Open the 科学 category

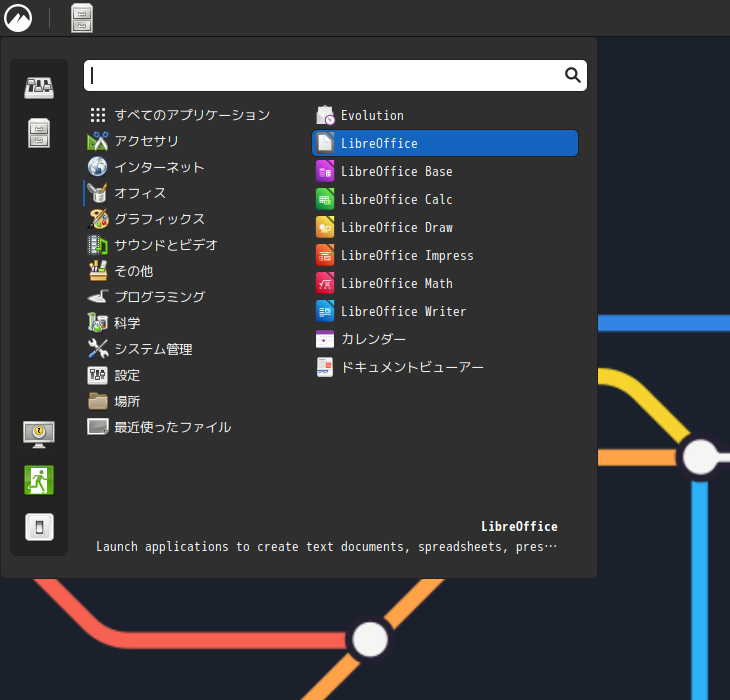[x=114, y=323]
